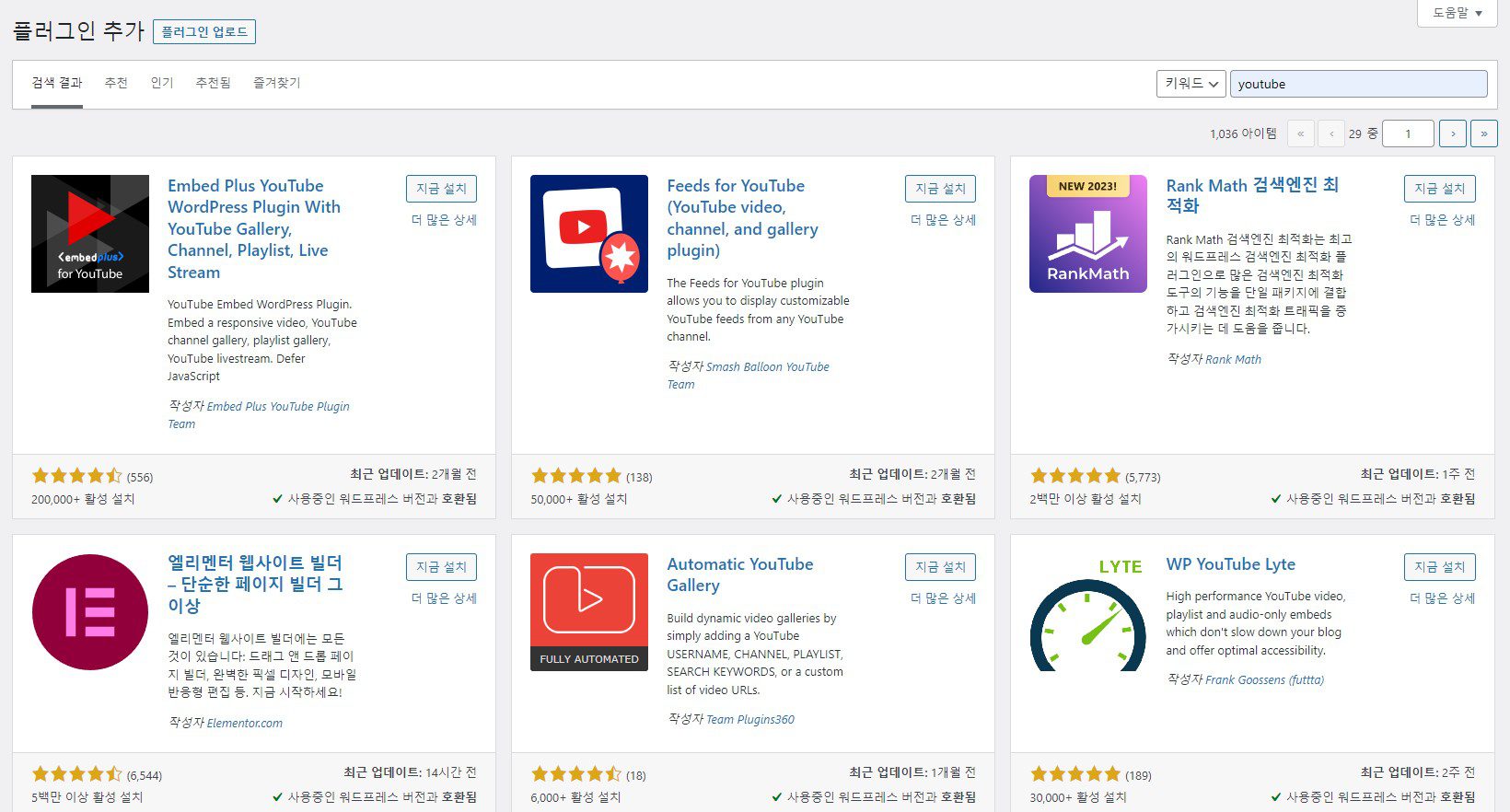
Task: Switch to the 추천 tab
Action: (x=116, y=83)
